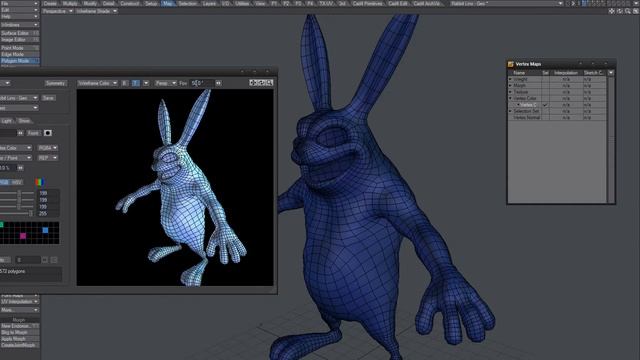Open the Wireframe Shade display dropdown
This screenshot has width=640, height=360.
coord(96,11)
